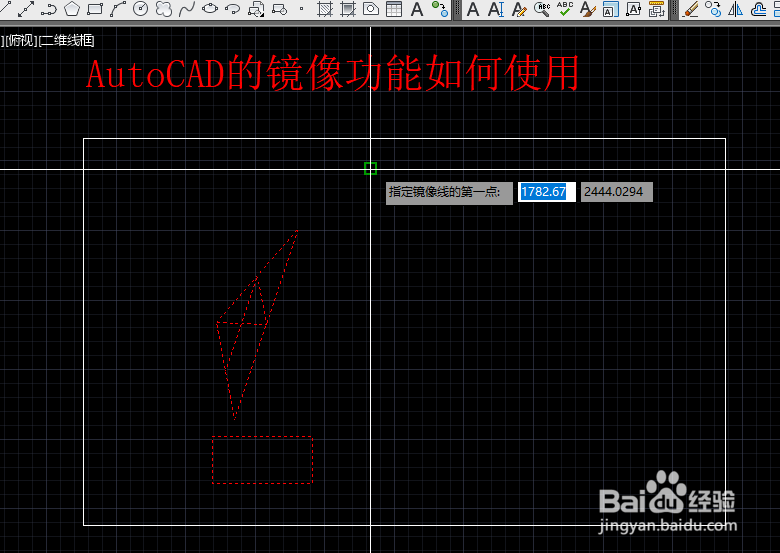Screen dimensions: 780x553
Task: Run the Spell Check tool
Action: click(x=565, y=9)
